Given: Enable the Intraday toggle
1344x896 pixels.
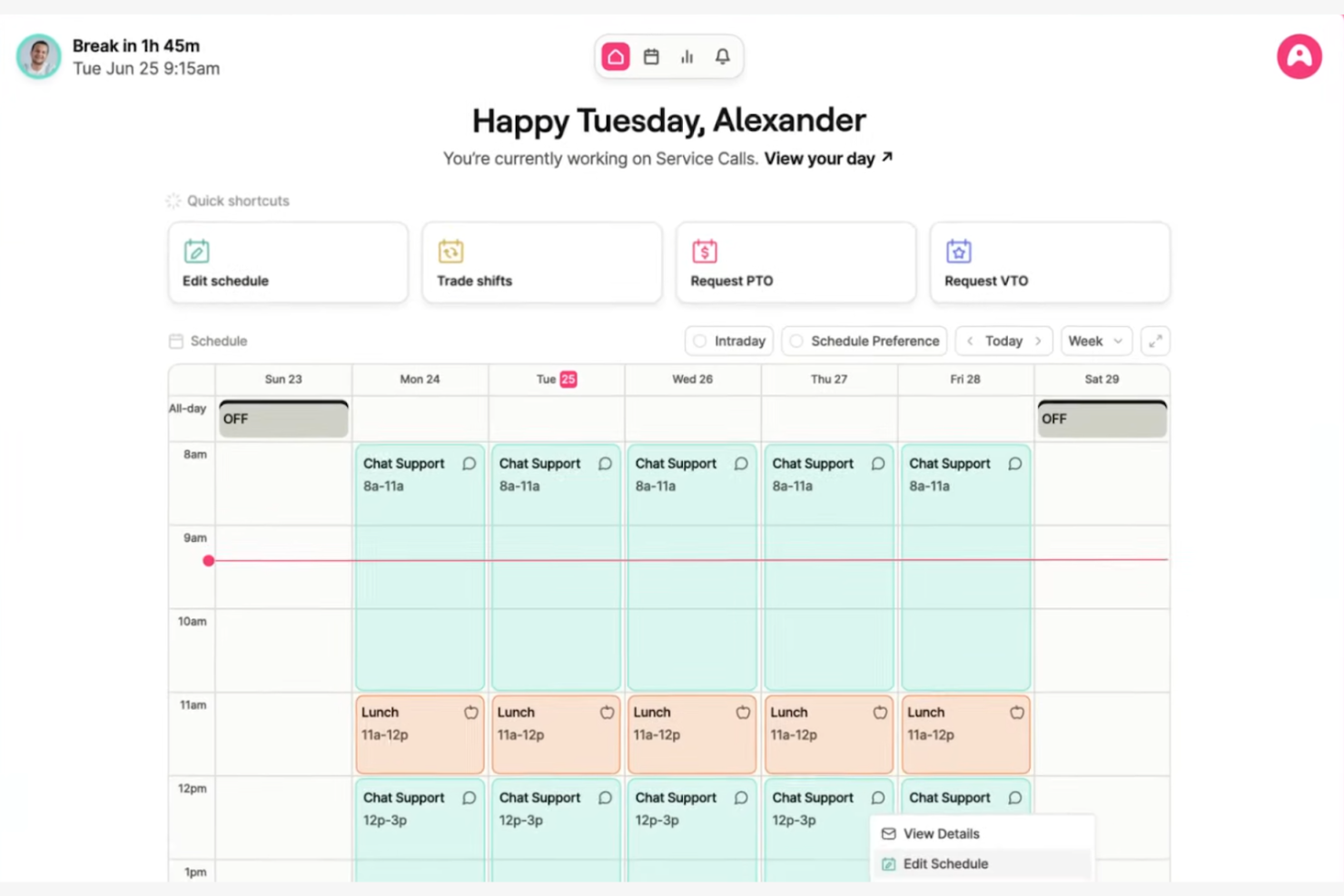Looking at the screenshot, I should tap(700, 340).
